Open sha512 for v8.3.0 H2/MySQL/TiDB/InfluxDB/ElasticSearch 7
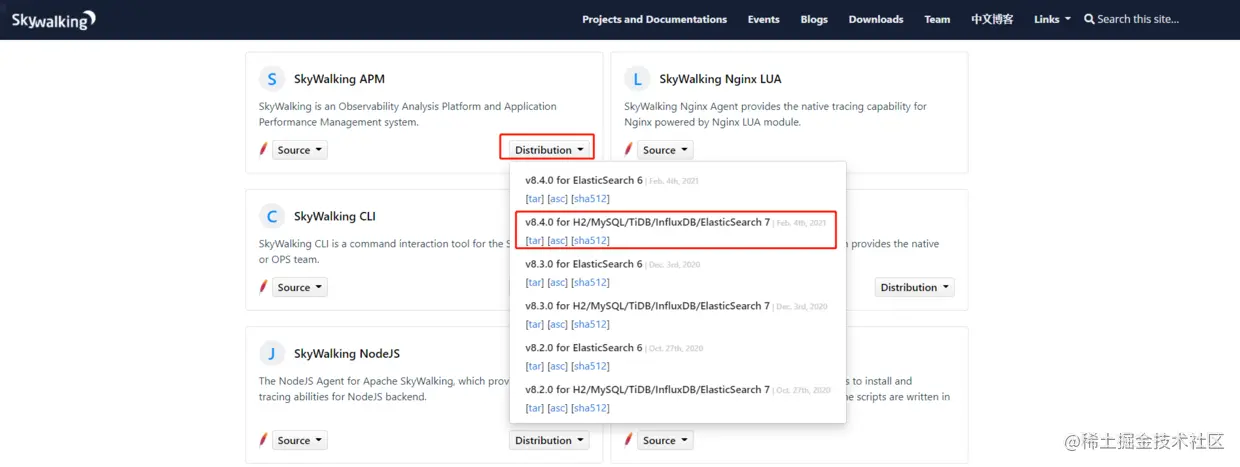Screen dimensions: 1240x467 [x=590, y=325]
